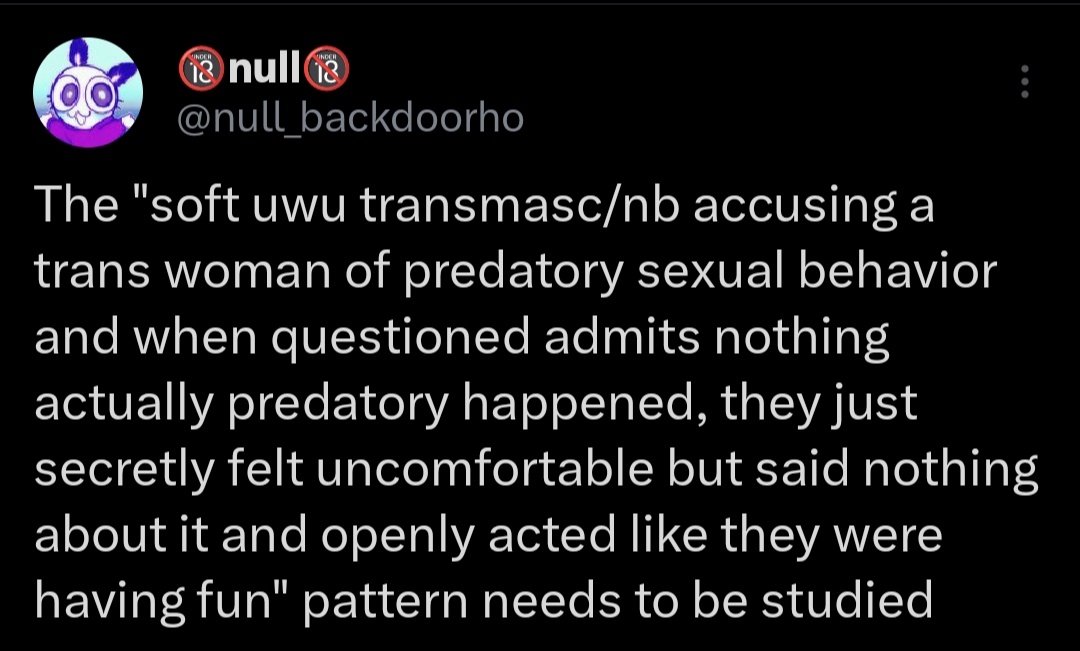
Task: Click the line 'actually predatory happened, they just'
Action: [476, 404]
